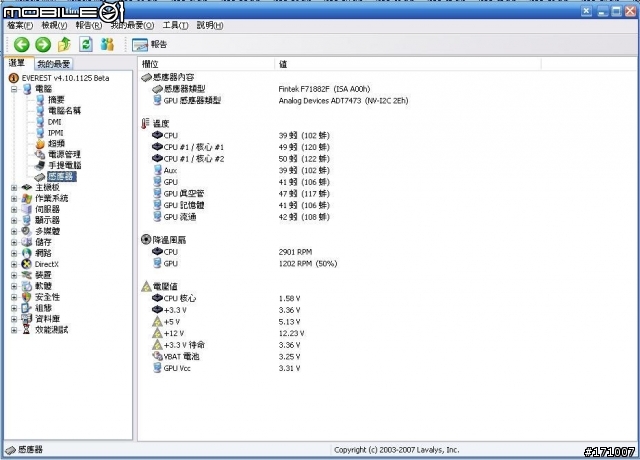Click the 溫度 thermometer icon
640x460 pixels.
pos(145,123)
